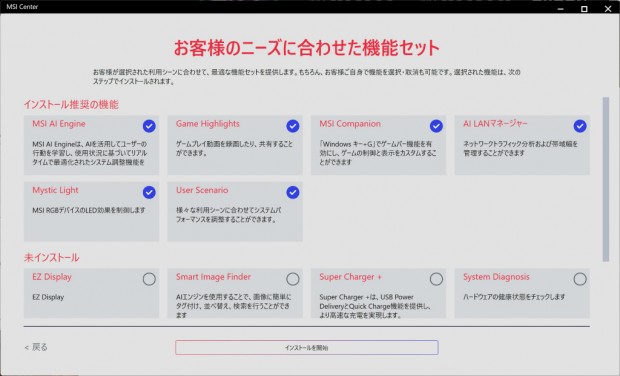Click the User Scenario title text
This screenshot has width=620, height=376.
[x=202, y=190]
